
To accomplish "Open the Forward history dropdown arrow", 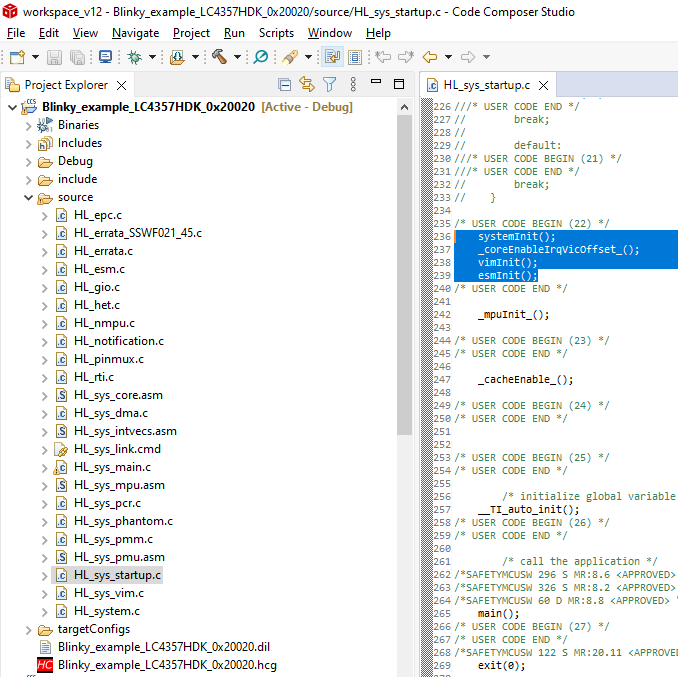I will click(486, 57).
